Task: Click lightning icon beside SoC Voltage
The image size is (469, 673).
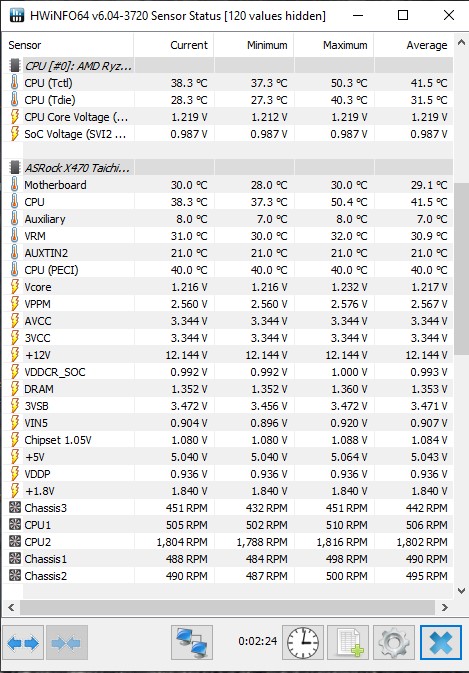Action: pyautogui.click(x=15, y=134)
